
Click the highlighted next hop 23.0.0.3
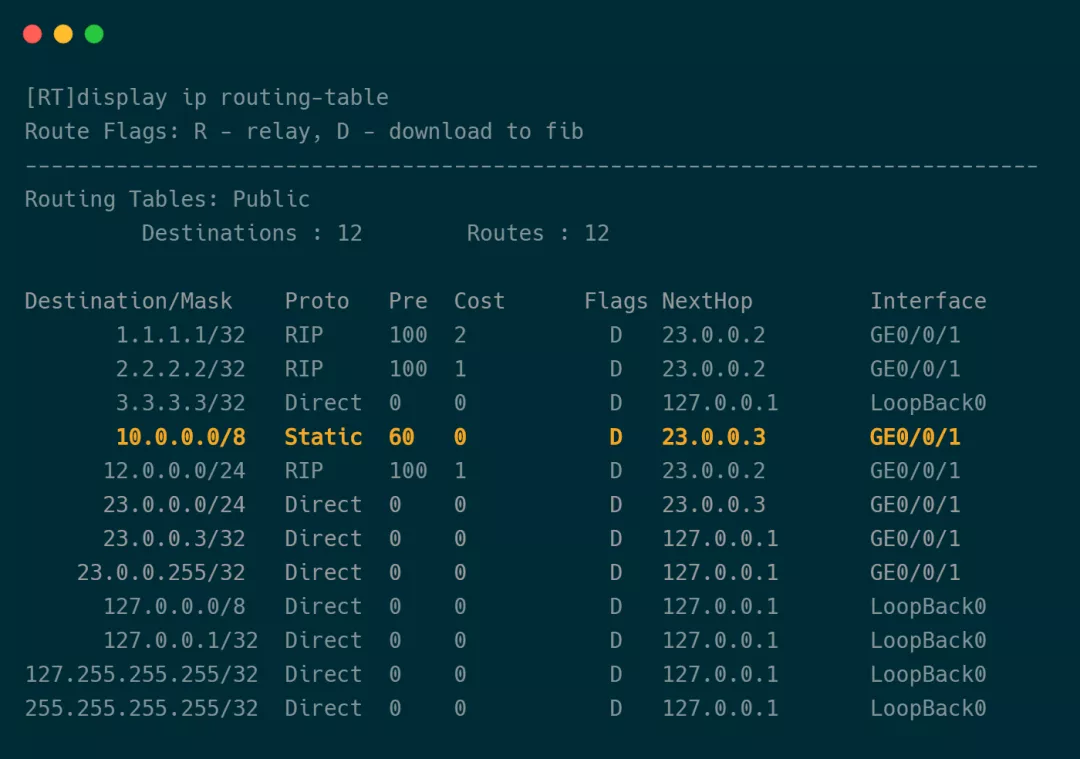714,437
